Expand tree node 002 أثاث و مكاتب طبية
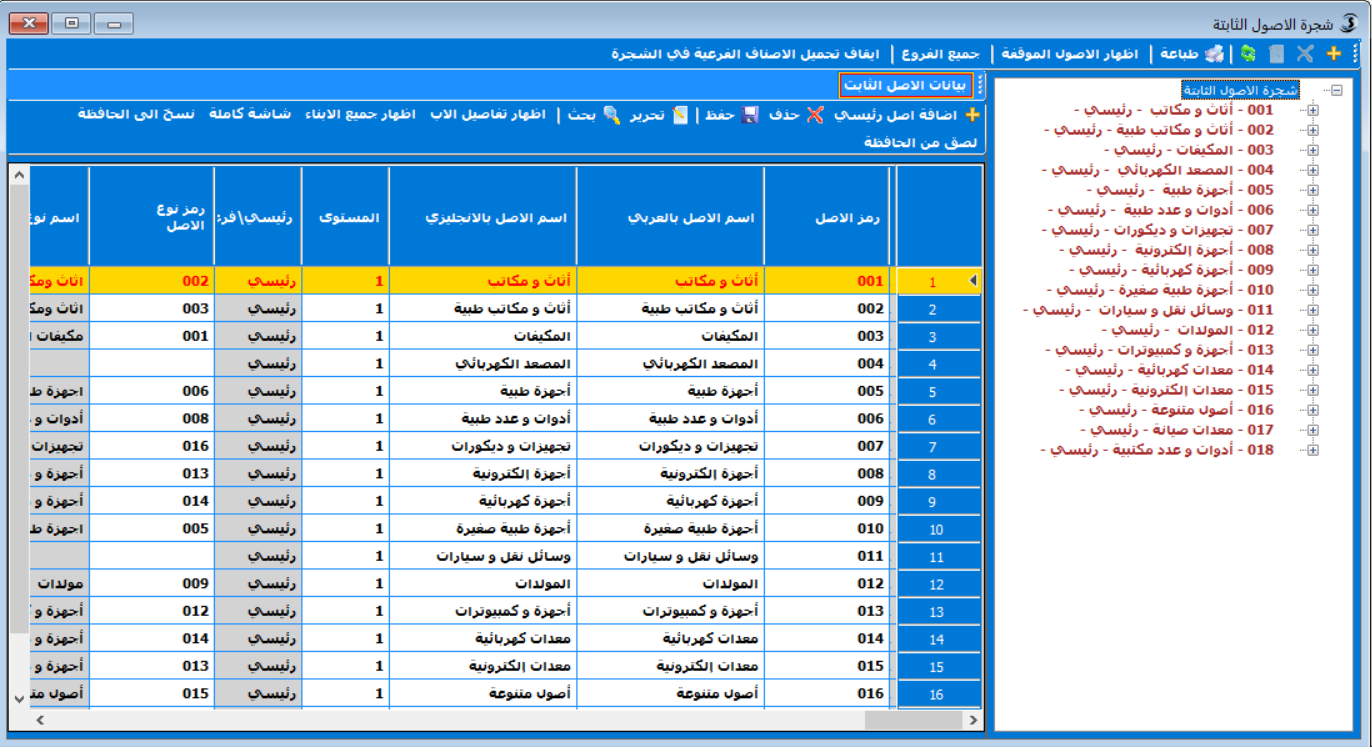 (1313, 130)
